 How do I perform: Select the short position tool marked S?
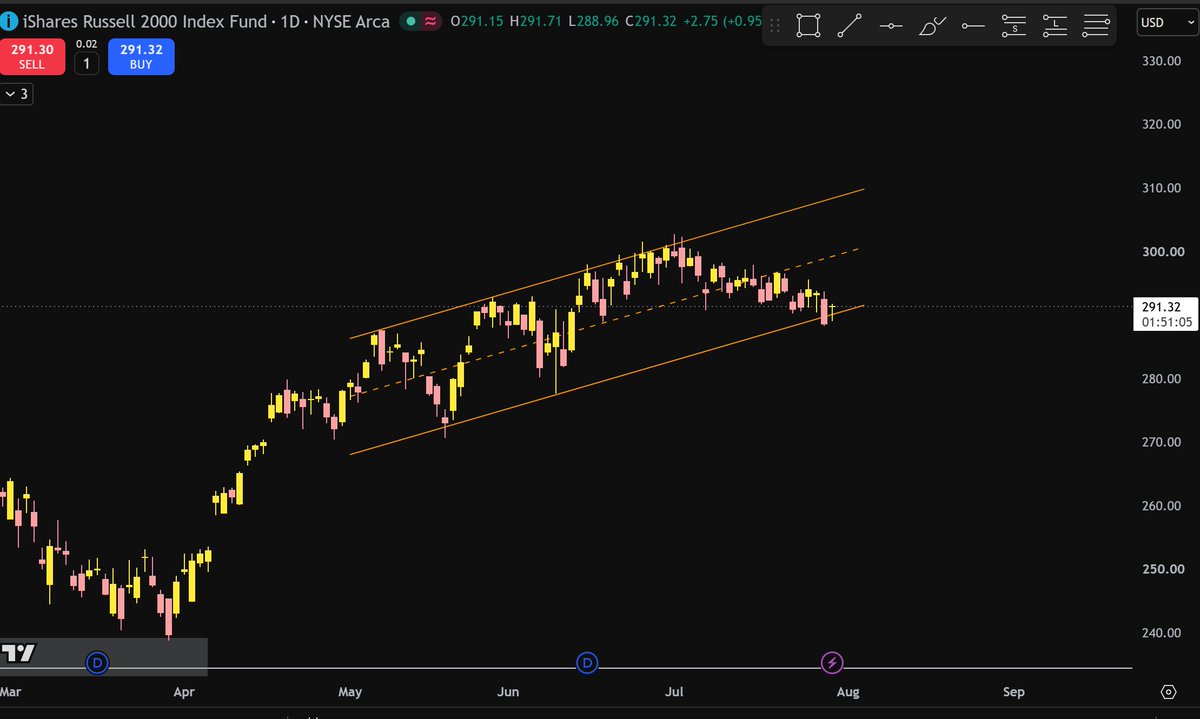coord(1014,27)
